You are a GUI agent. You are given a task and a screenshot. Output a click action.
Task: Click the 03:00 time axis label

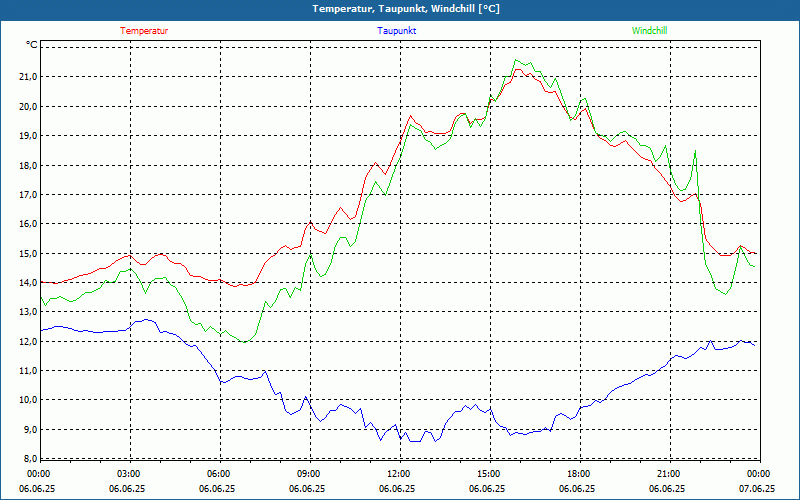(129, 474)
